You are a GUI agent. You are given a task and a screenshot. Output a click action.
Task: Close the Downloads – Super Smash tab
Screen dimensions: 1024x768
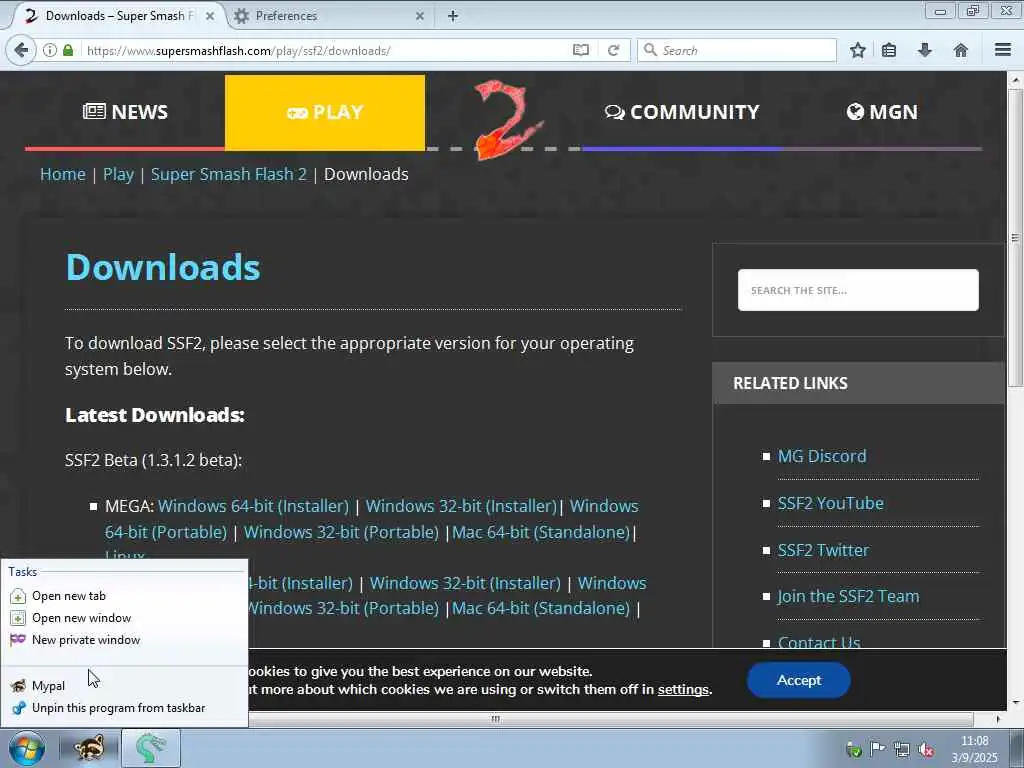click(x=210, y=16)
